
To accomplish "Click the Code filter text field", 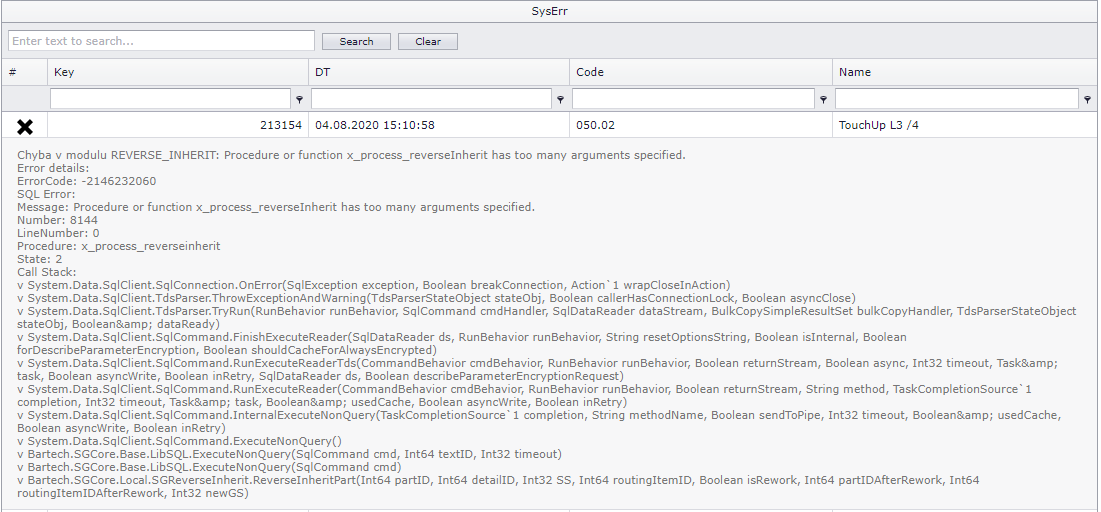I will pos(693,99).
